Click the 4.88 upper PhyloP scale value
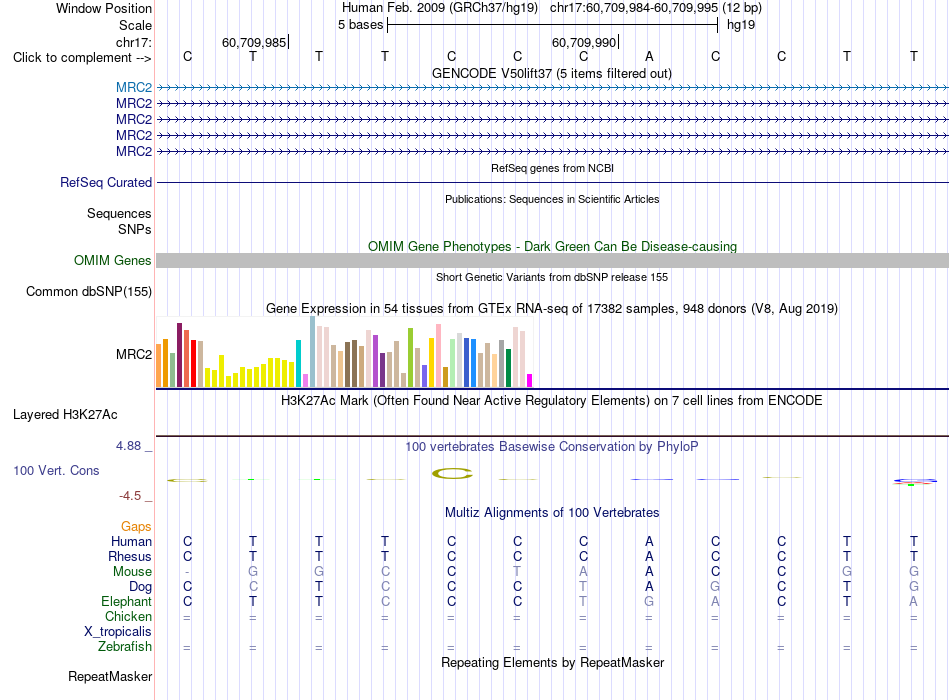 tap(128, 445)
